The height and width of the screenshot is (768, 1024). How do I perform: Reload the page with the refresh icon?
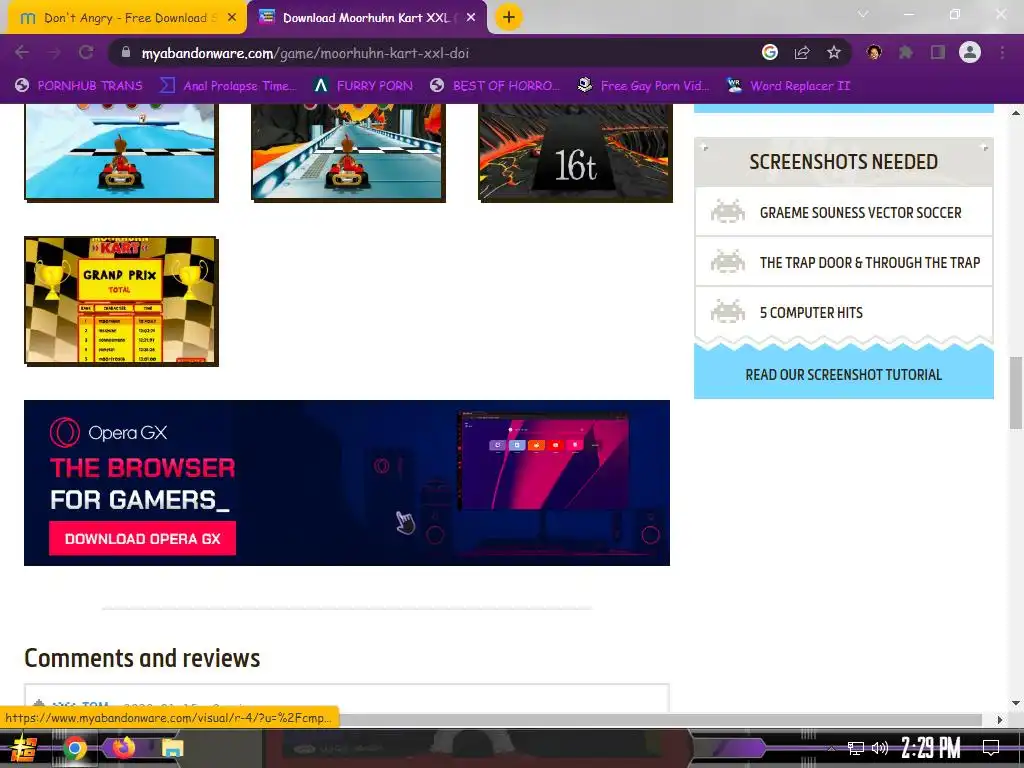(86, 53)
